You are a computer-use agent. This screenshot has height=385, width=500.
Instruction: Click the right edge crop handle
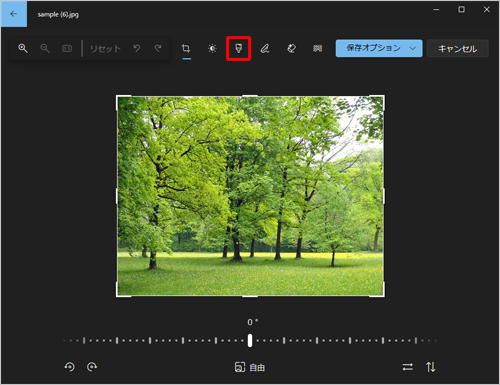coord(384,196)
